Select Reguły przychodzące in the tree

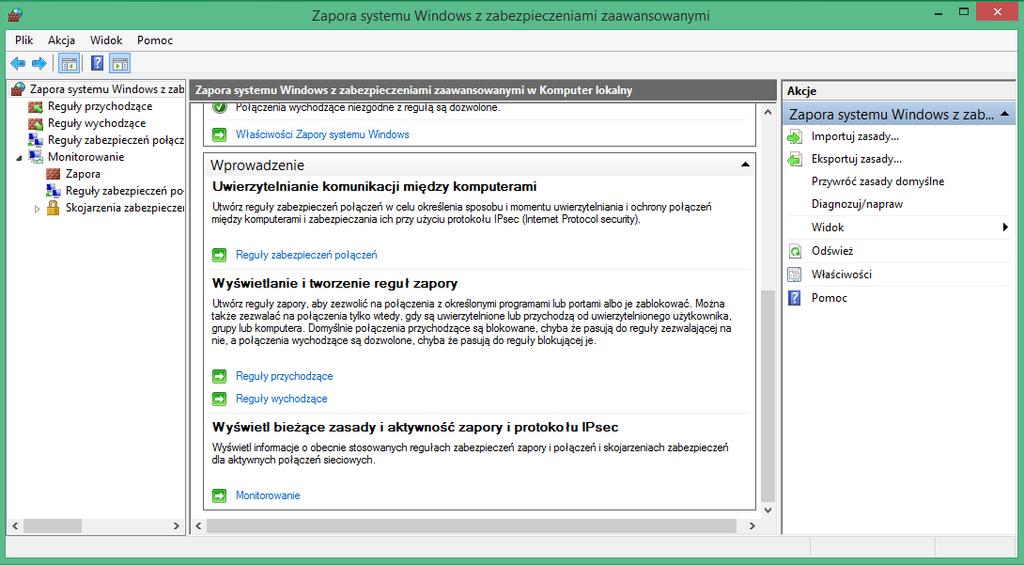pyautogui.click(x=100, y=106)
